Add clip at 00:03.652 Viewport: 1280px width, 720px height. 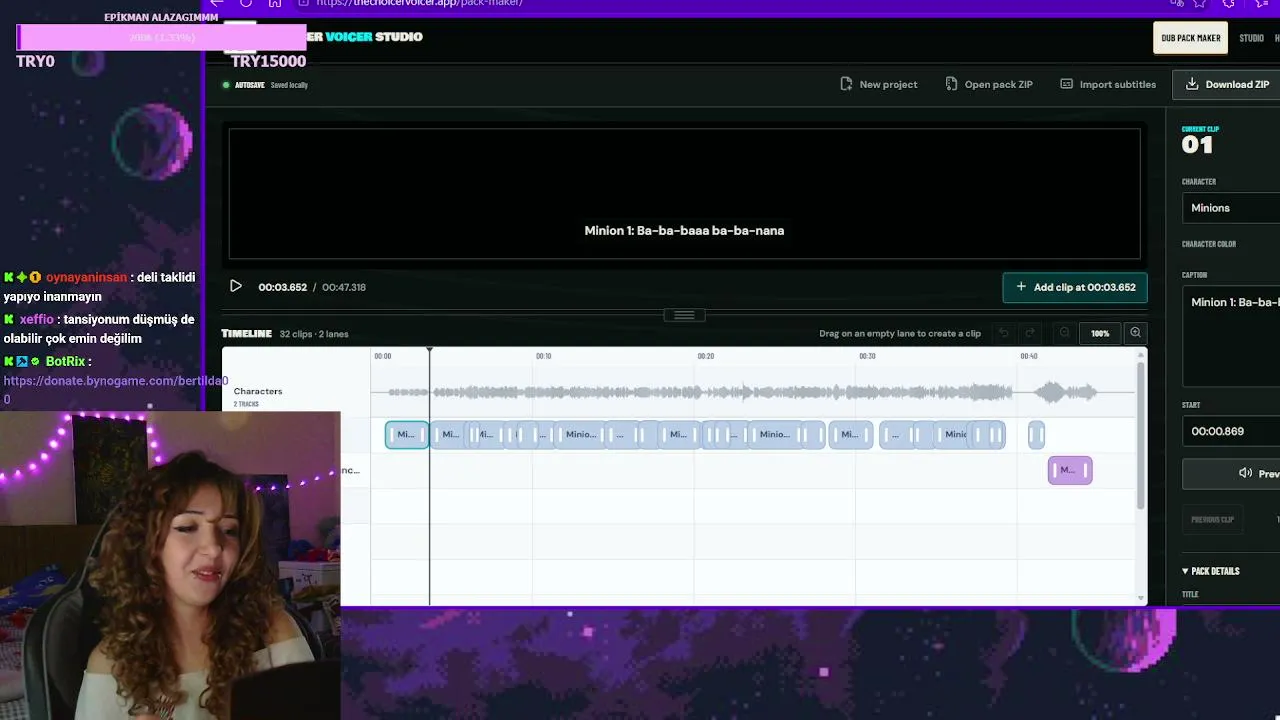1075,287
